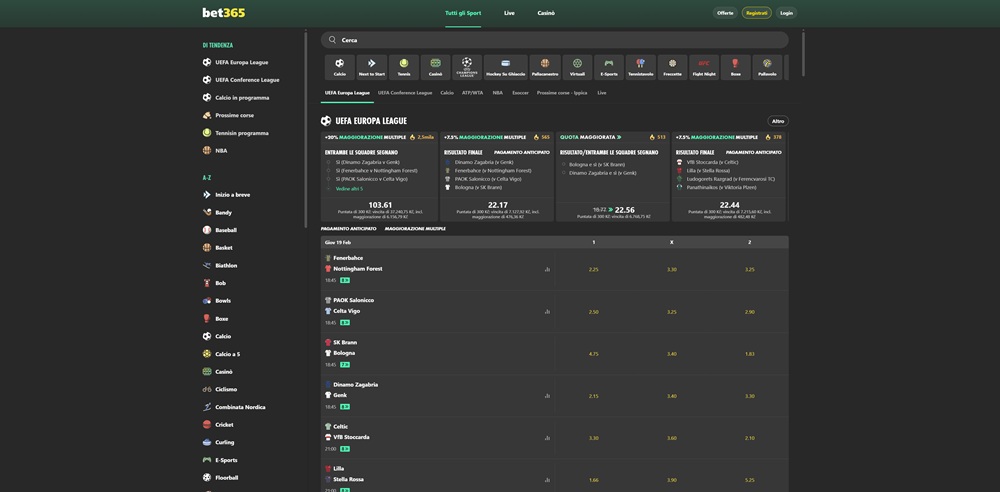The height and width of the screenshot is (492, 1000).
Task: Select the Hockey Su Ghiaccio tile
Action: coord(506,67)
